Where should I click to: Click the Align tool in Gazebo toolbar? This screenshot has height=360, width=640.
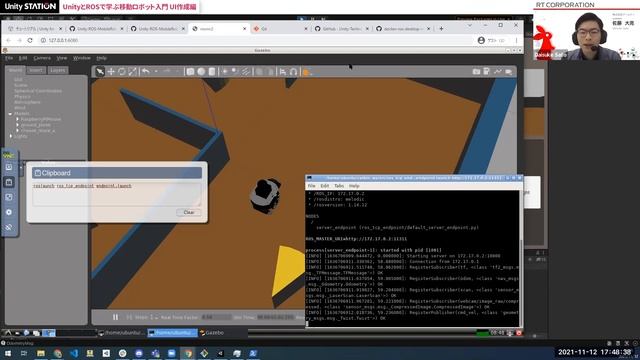pyautogui.click(x=282, y=72)
